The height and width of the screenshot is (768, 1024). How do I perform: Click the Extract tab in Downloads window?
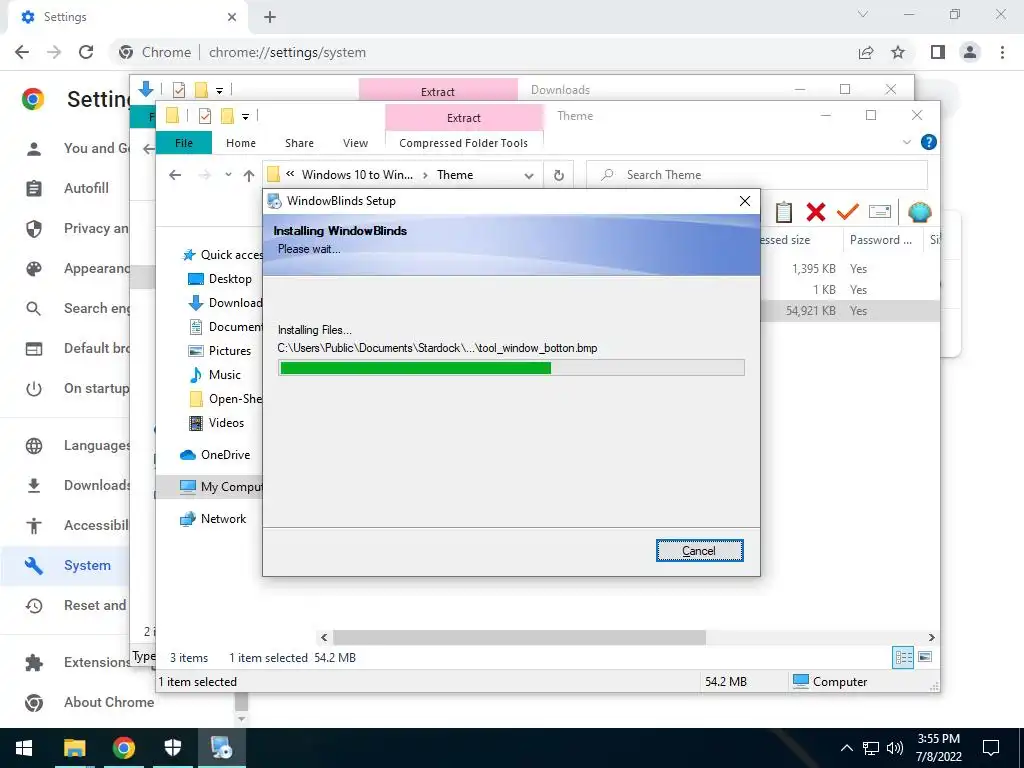pos(438,91)
